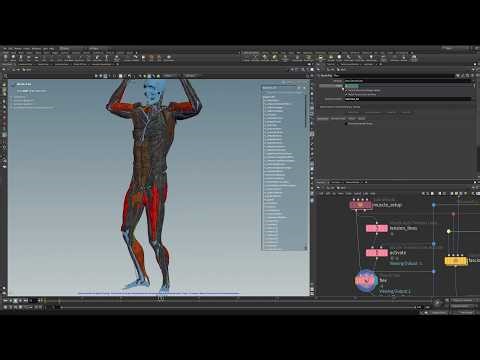480x360 pixels.
Task: Open dropdown arrow at end of green field
Action: [474, 86]
